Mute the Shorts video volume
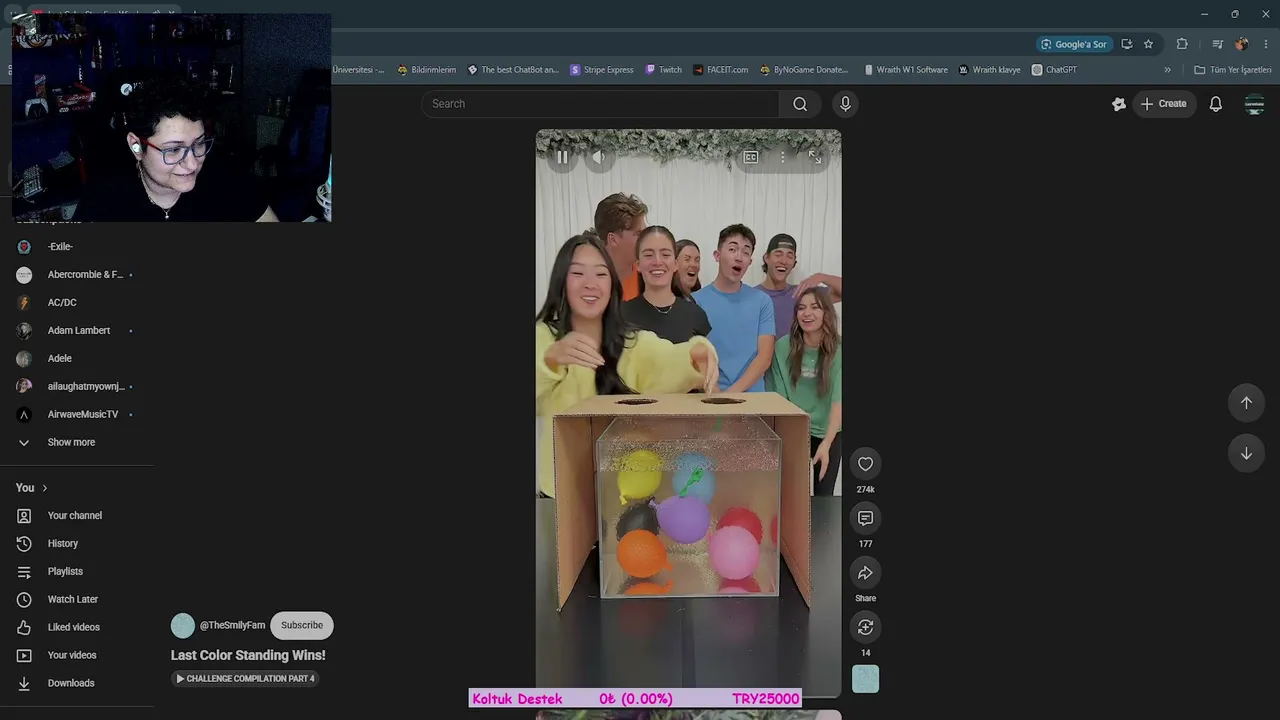 598,157
